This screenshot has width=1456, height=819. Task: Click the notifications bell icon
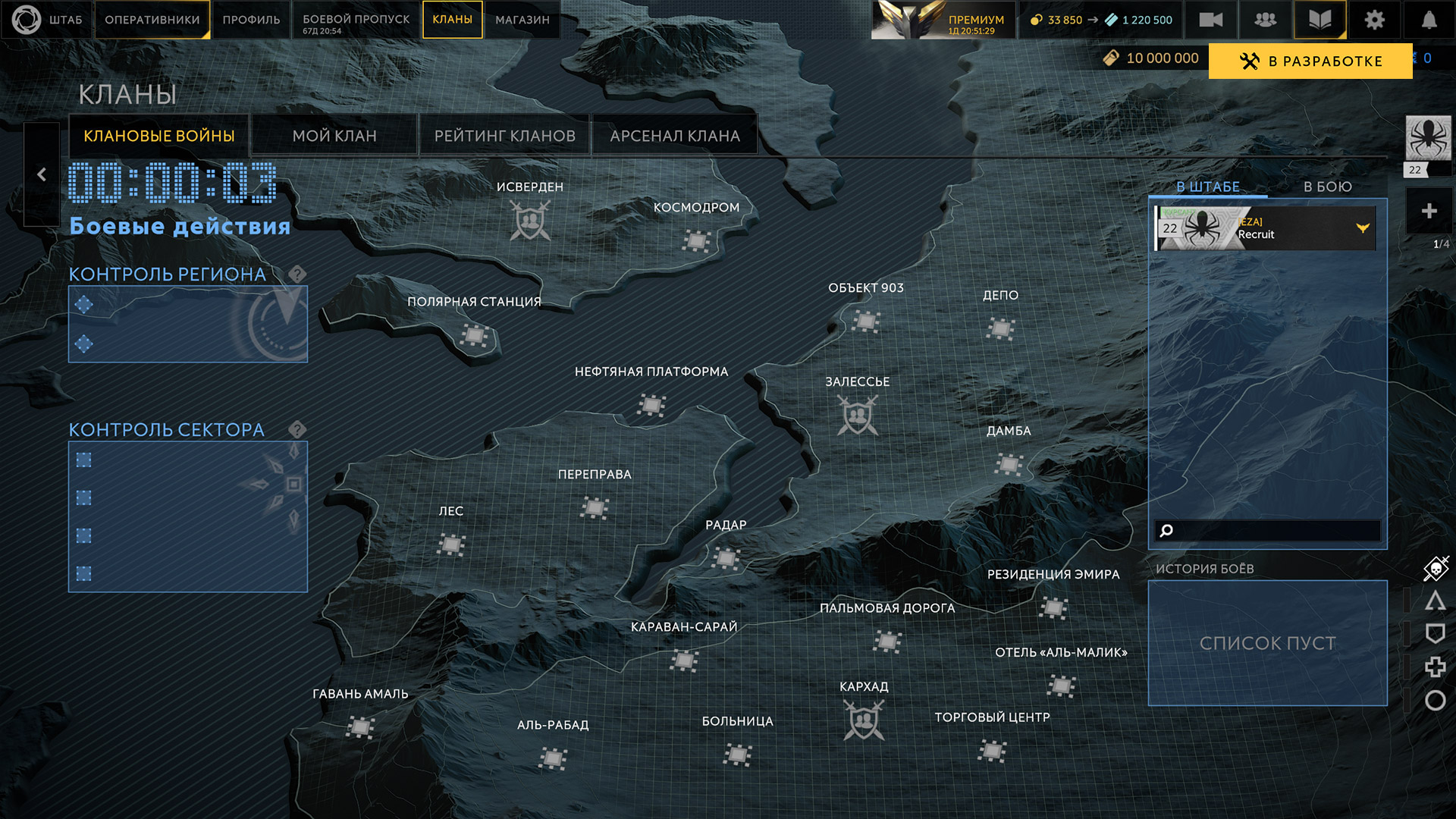(x=1429, y=20)
